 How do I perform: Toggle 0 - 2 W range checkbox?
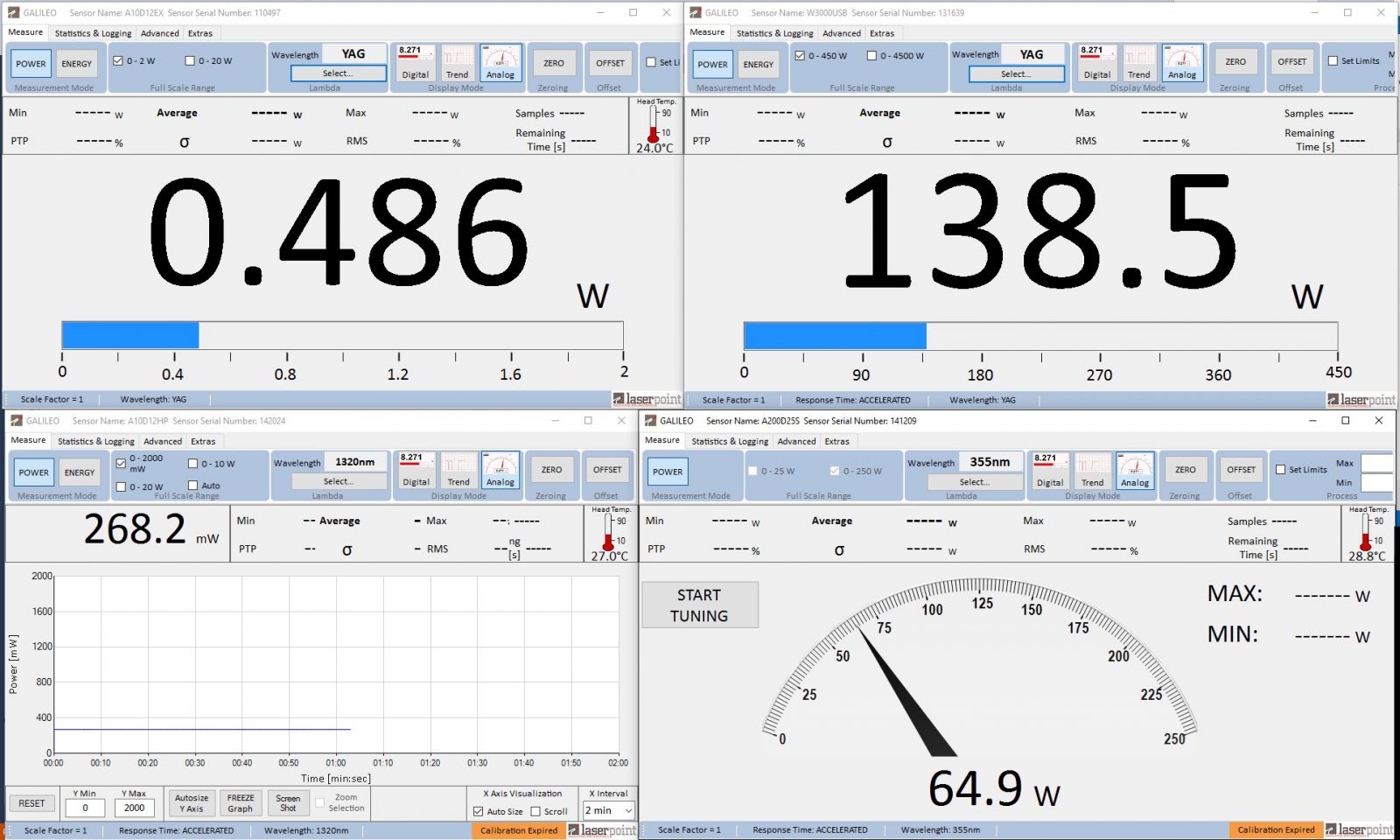(x=118, y=60)
